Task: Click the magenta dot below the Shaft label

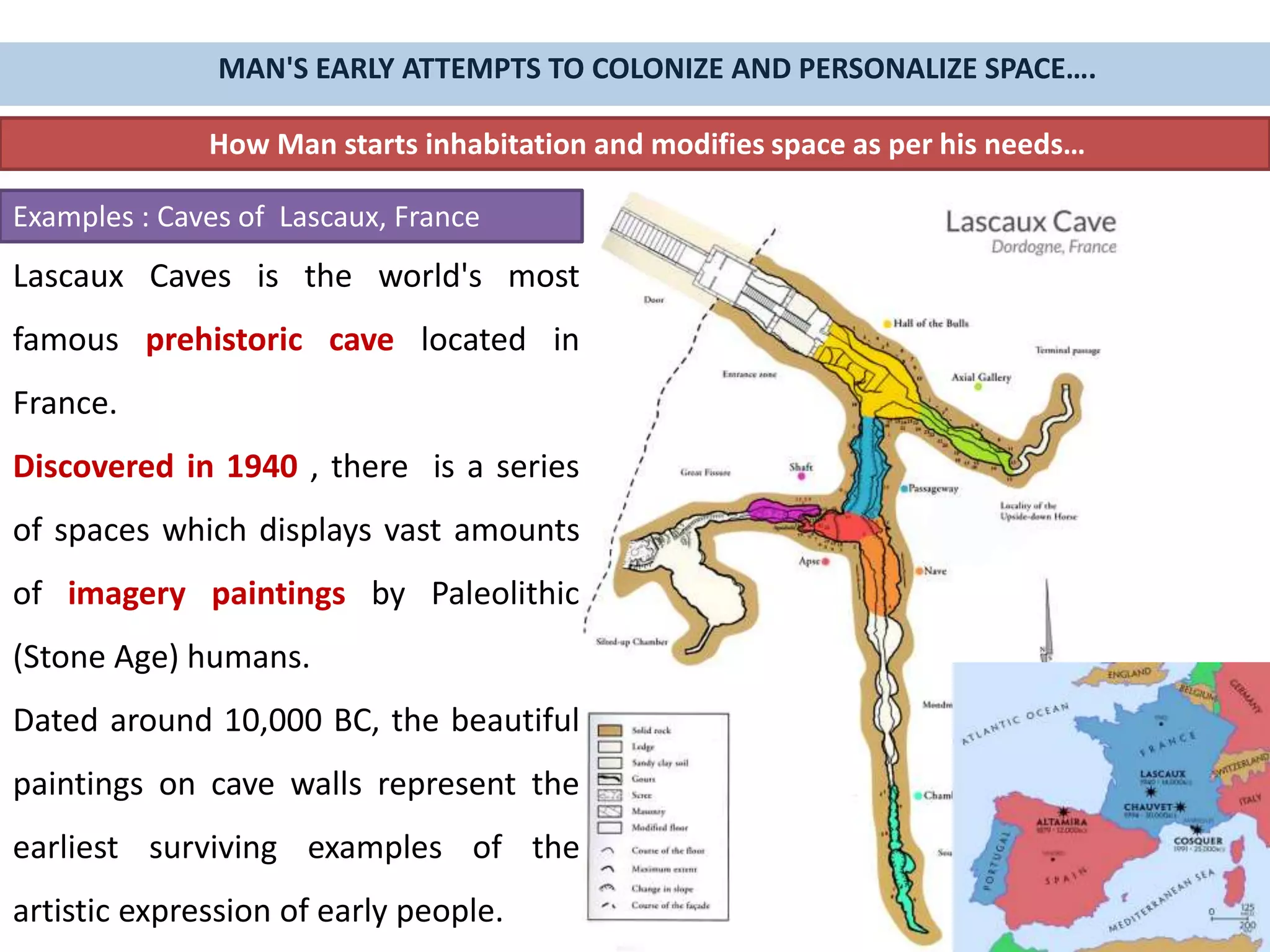Action: tap(801, 477)
